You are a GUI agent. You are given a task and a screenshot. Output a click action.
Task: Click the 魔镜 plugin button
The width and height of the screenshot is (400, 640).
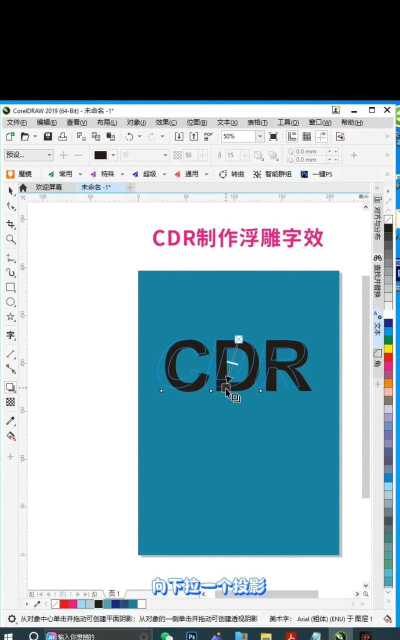[x=19, y=174]
